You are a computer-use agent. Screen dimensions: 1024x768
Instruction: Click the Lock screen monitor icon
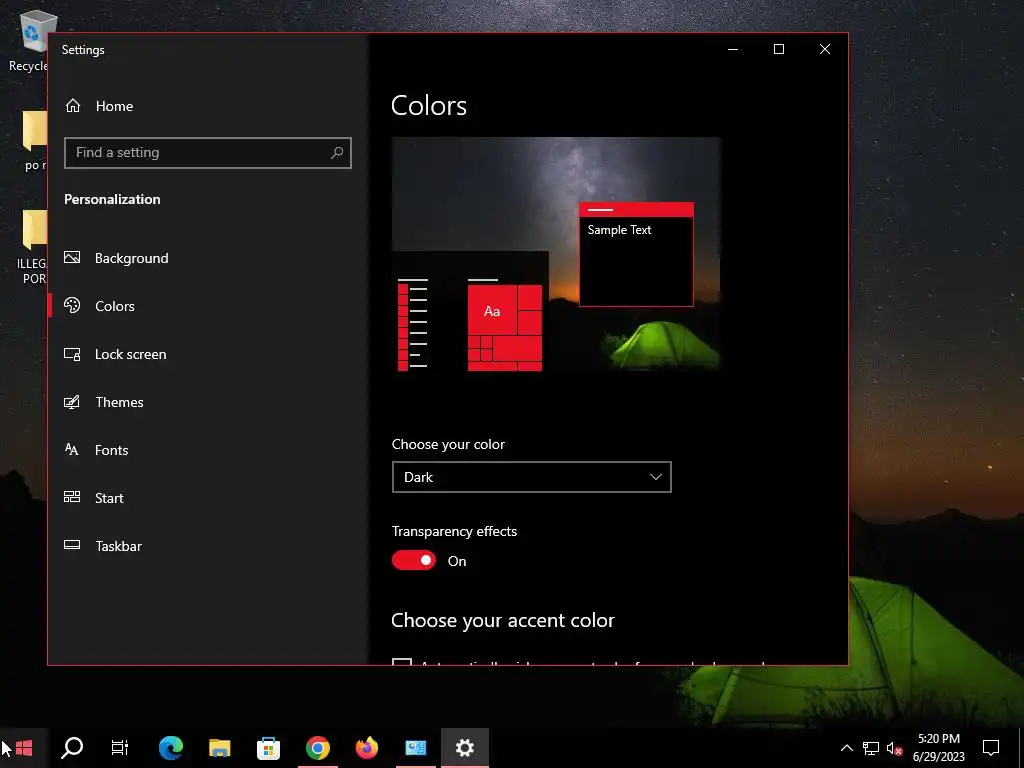pos(72,354)
